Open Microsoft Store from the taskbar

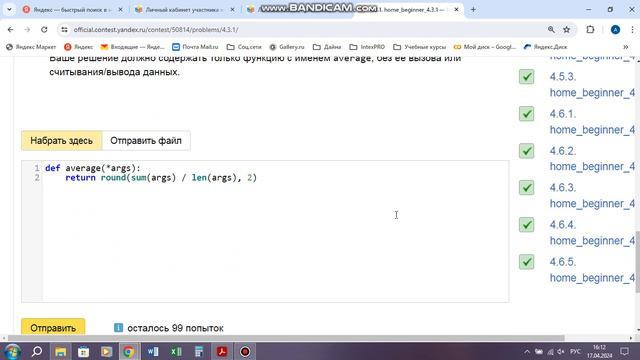click(x=83, y=351)
